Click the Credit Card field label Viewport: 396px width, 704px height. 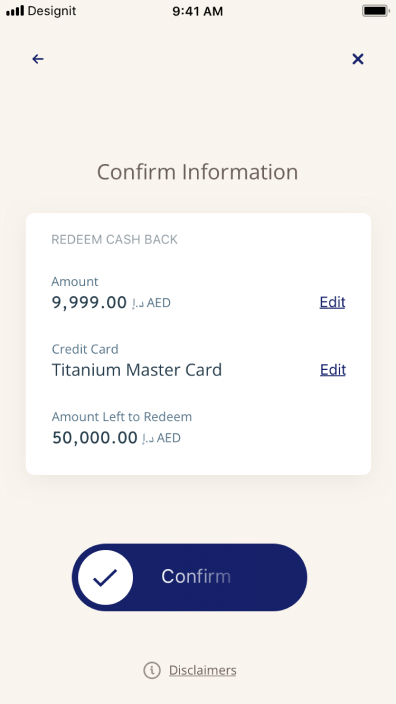[x=85, y=349]
